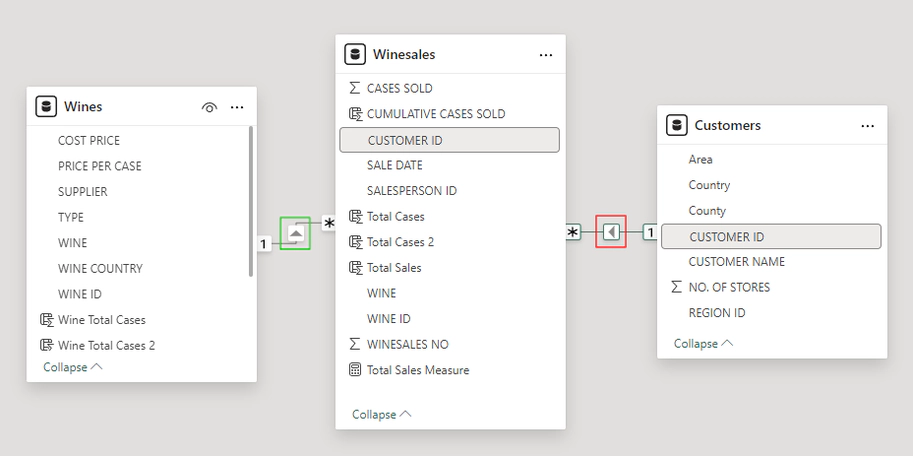Click the Wines-Winesales relationship direction arrow
913x456 pixels.
(x=295, y=233)
